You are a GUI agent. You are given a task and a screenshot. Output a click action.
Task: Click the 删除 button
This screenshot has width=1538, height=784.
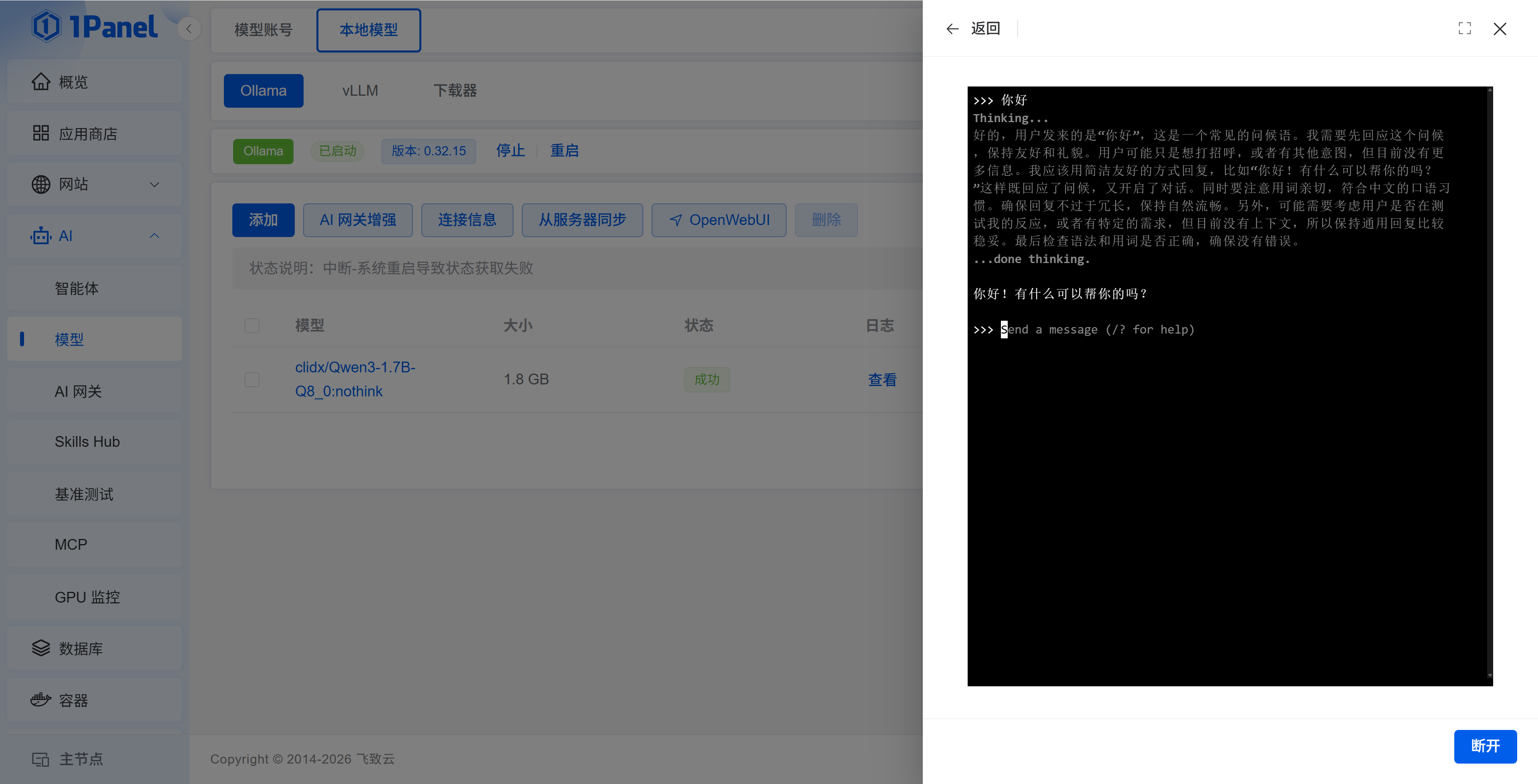click(x=826, y=220)
